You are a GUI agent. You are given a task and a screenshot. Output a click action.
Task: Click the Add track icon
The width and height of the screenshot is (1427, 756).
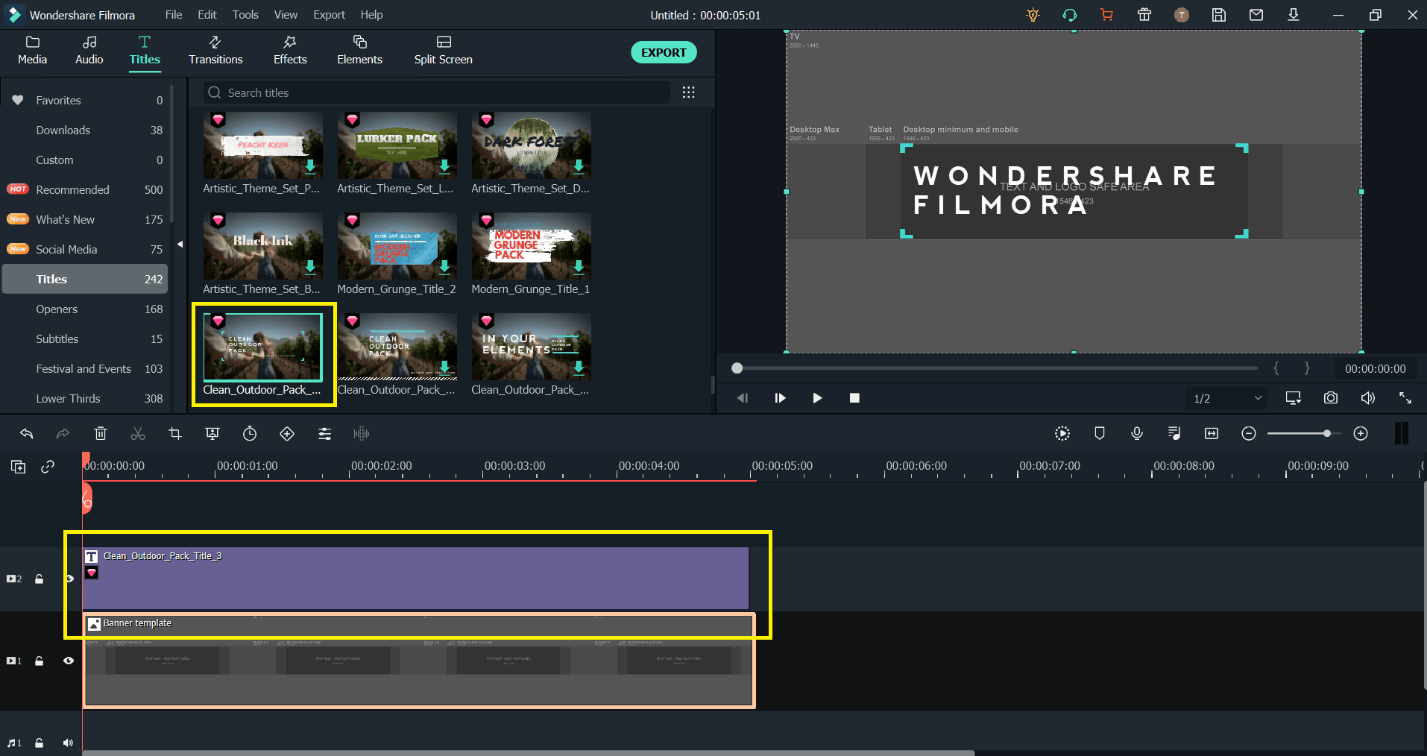[18, 466]
